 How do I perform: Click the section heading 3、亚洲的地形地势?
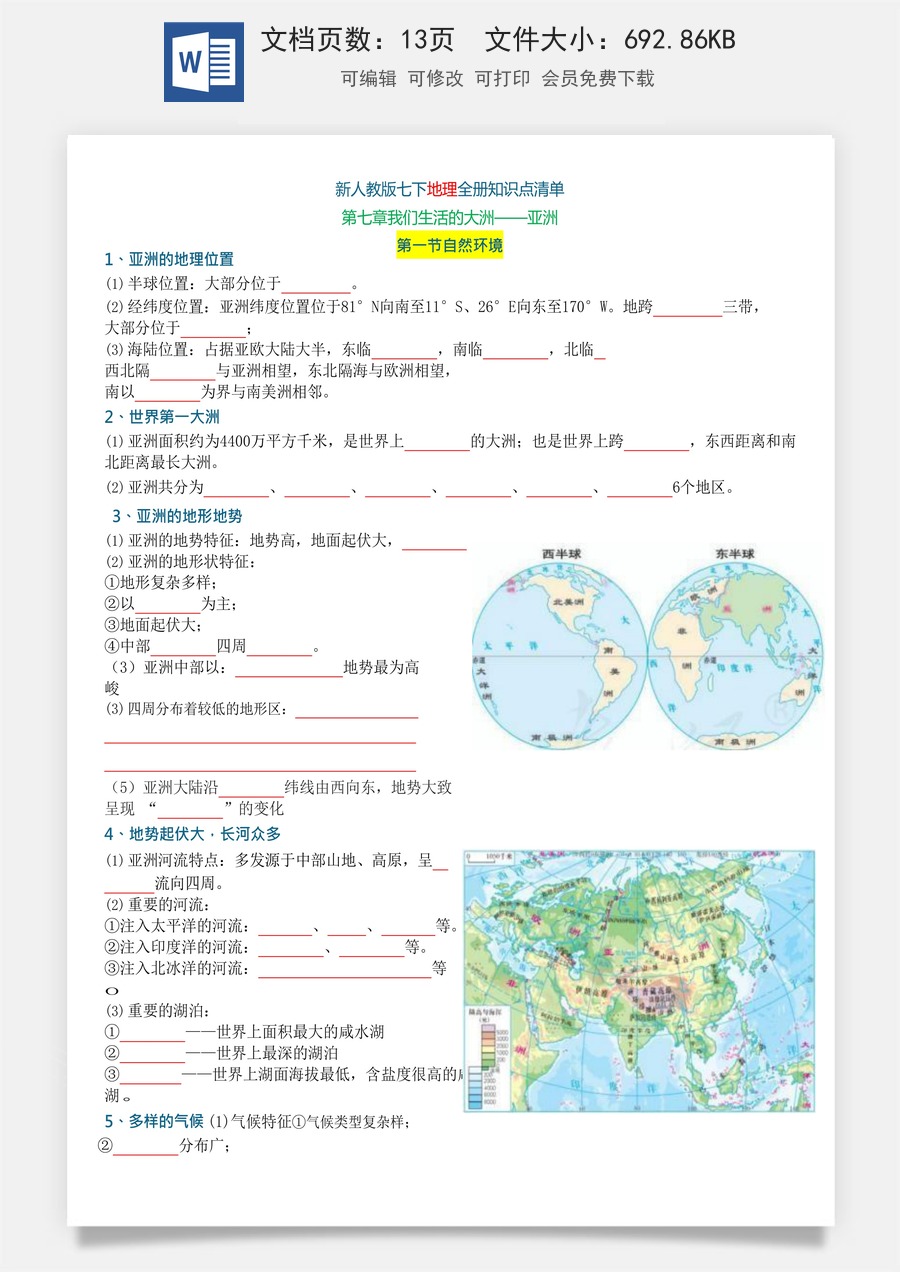tap(177, 516)
